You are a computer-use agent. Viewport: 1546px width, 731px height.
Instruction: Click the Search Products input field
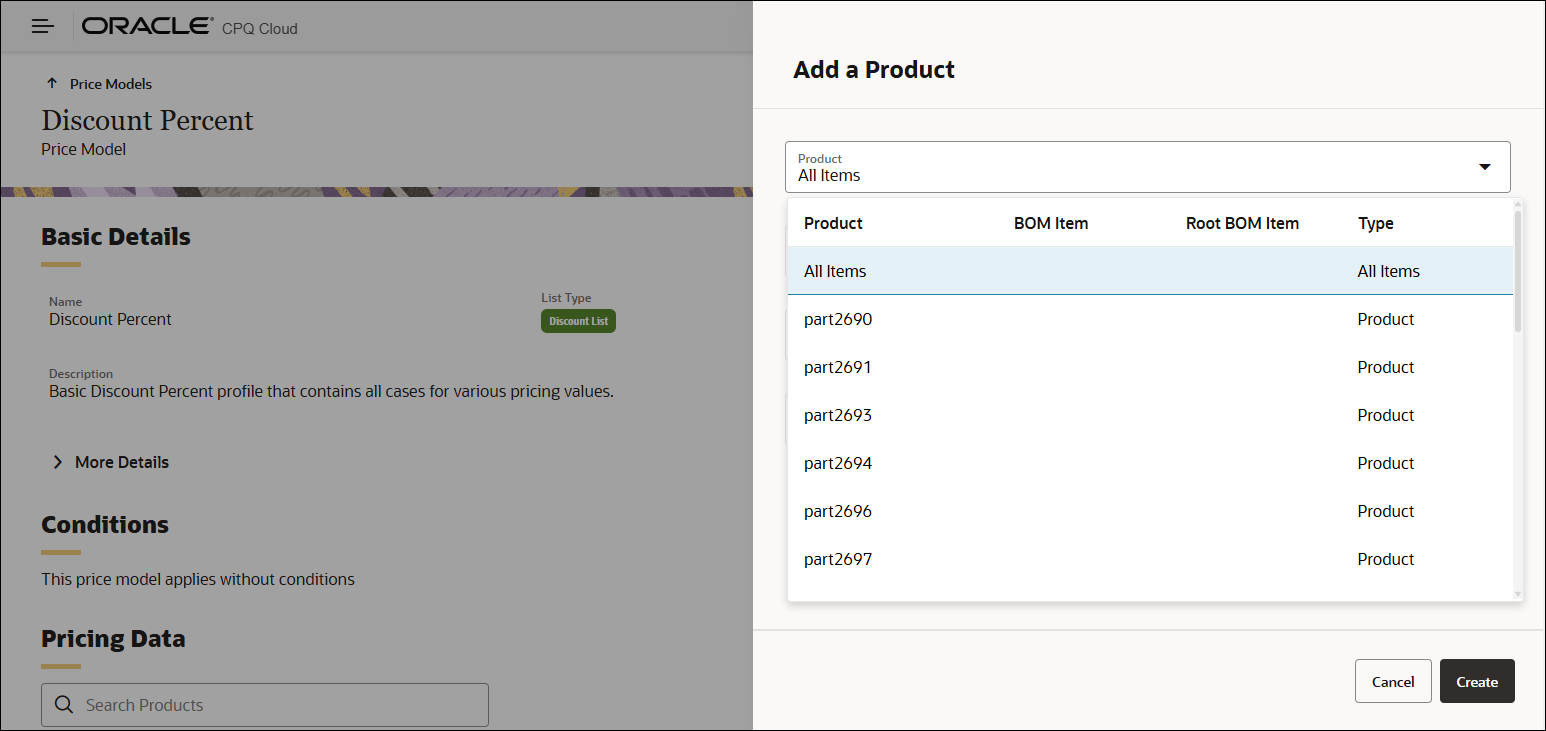[265, 704]
